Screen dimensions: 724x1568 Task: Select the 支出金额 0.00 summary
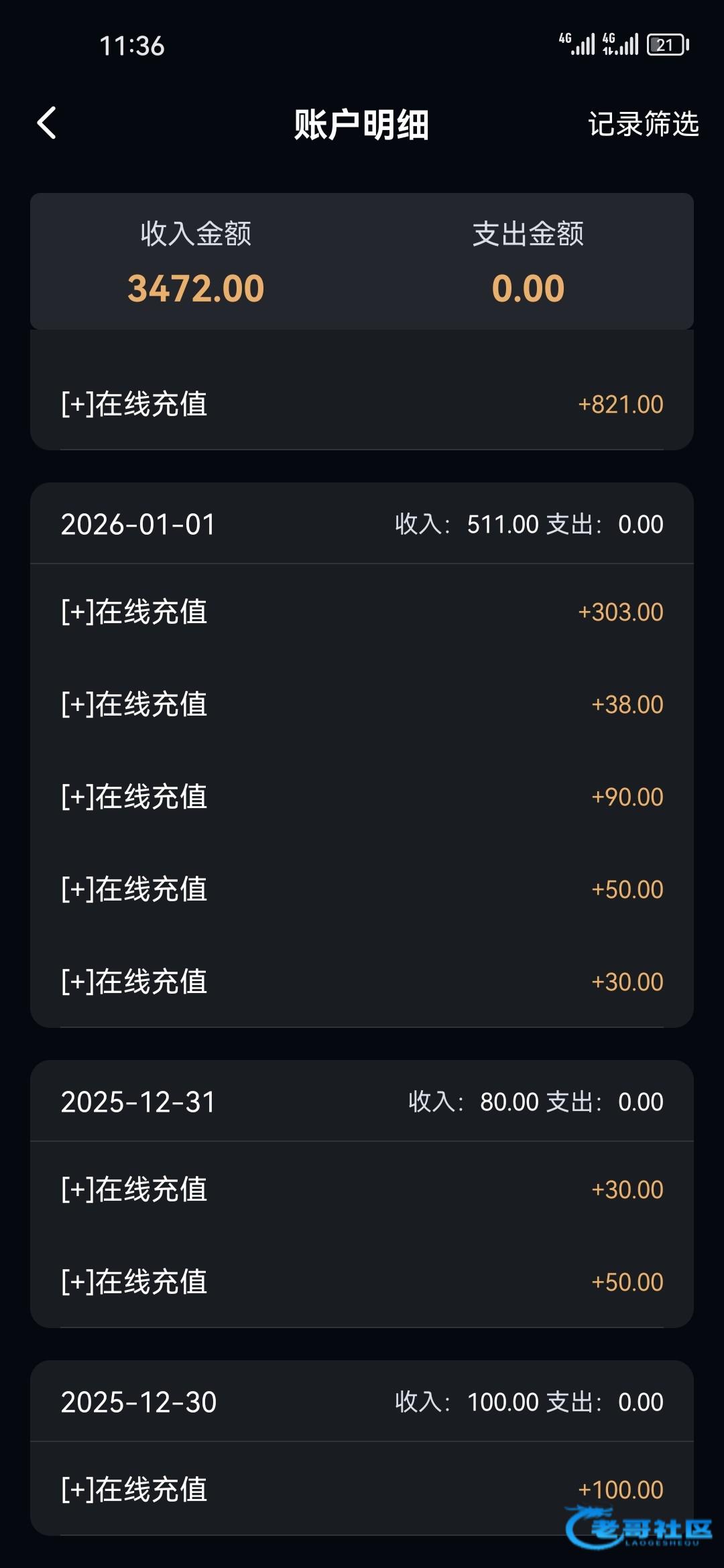click(x=528, y=262)
